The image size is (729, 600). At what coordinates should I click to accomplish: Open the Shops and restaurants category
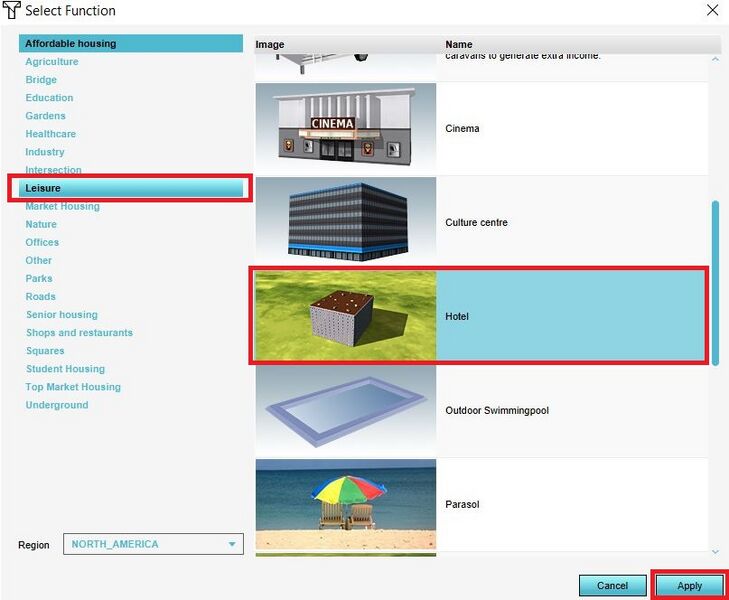[x=79, y=333]
